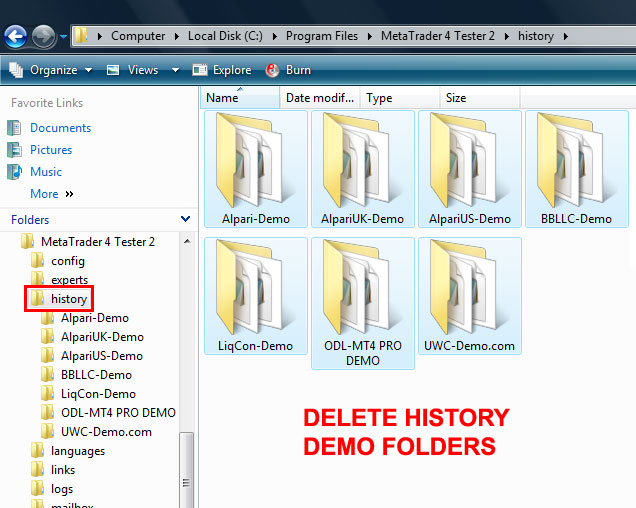Open the Pictures favorite link

(x=51, y=150)
